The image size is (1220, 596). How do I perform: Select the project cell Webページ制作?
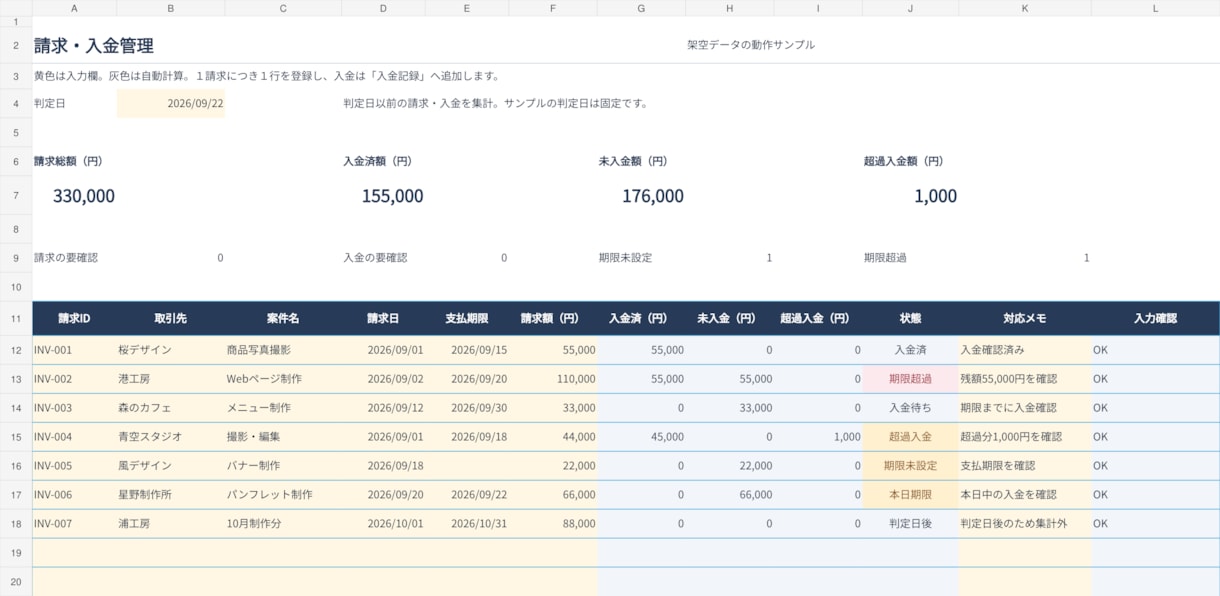point(283,379)
